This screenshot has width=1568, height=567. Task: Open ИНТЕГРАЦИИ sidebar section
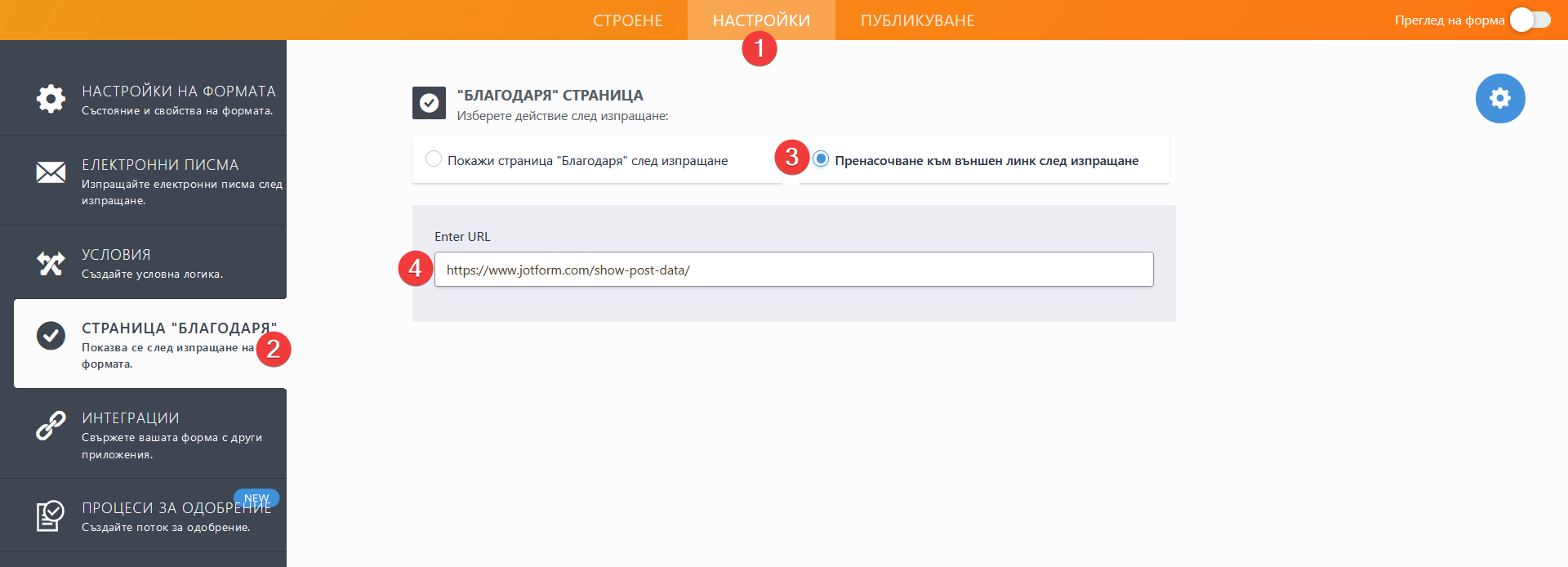click(143, 434)
